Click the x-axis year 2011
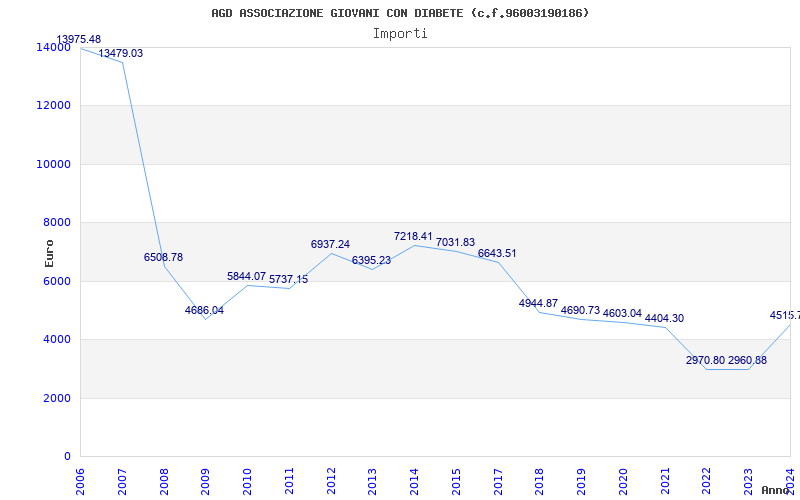Screen dimensions: 800x500 click(289, 481)
